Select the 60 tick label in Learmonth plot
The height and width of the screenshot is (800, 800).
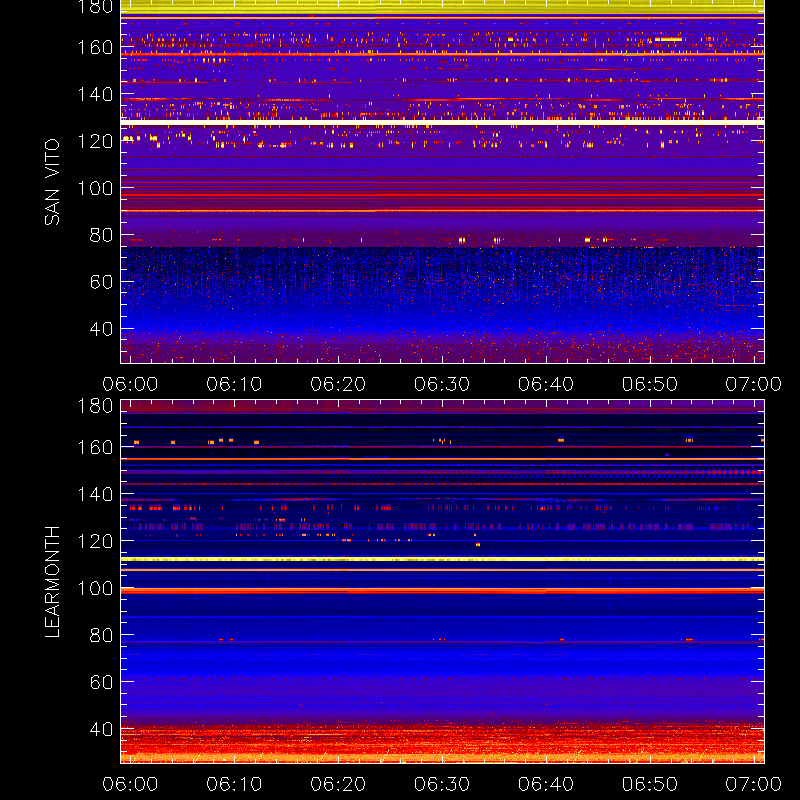click(101, 682)
